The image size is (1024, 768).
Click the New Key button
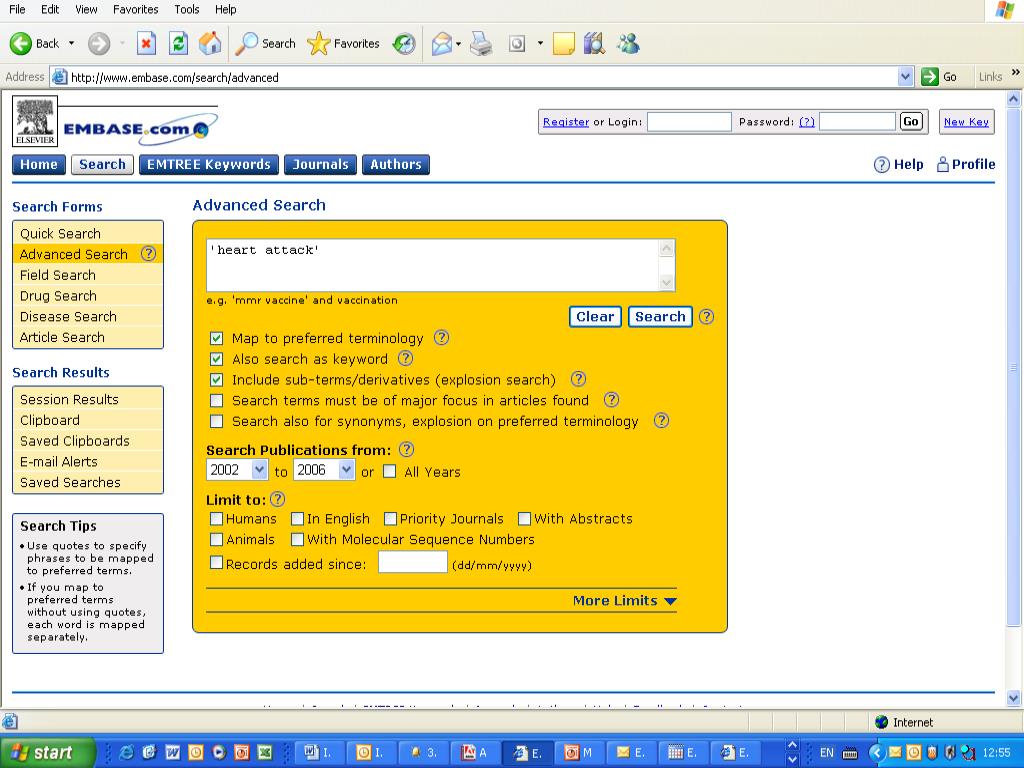coord(967,122)
